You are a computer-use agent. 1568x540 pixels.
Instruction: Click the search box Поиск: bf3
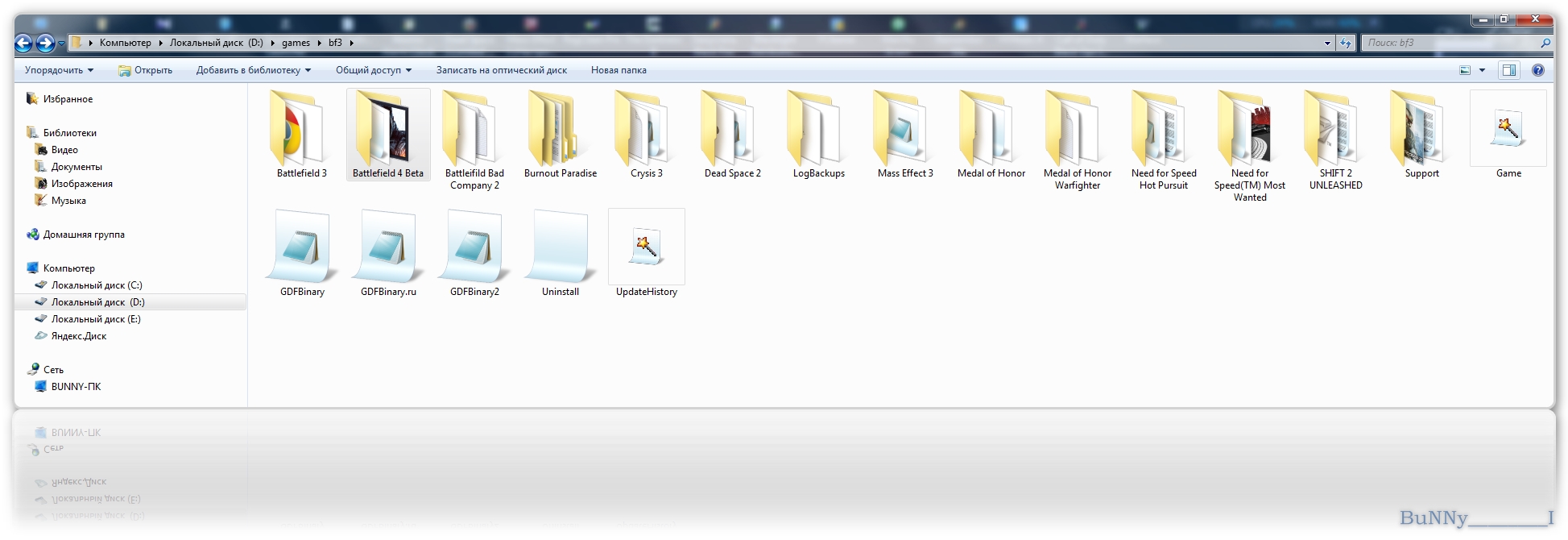[1458, 43]
